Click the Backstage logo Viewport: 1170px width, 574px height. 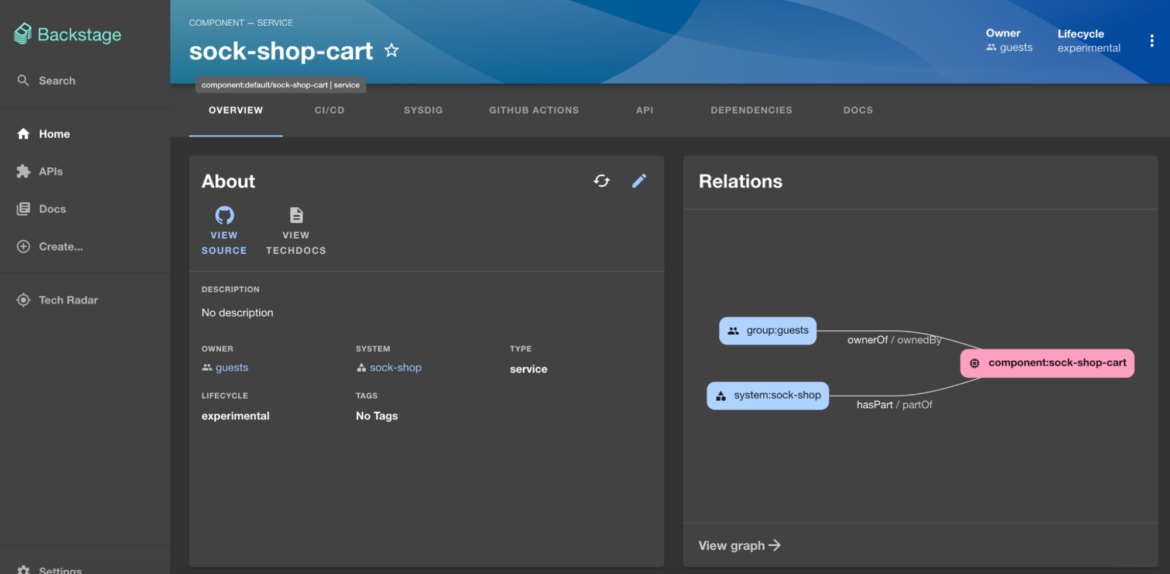(68, 34)
